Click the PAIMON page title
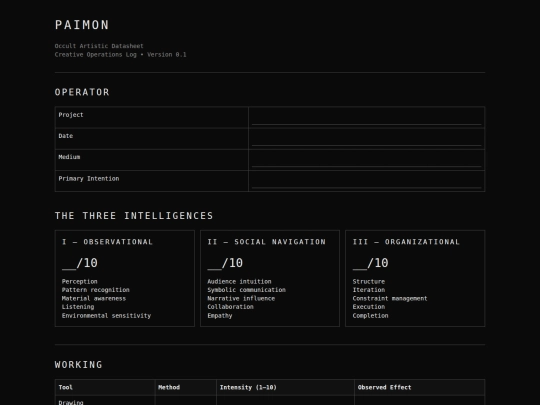 point(82,25)
